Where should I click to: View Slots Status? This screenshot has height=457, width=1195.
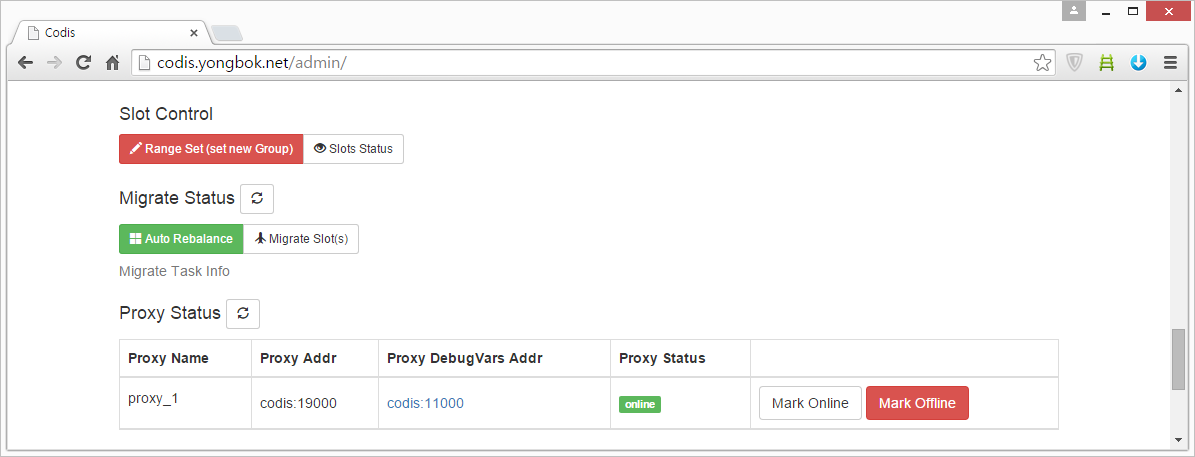(x=354, y=149)
